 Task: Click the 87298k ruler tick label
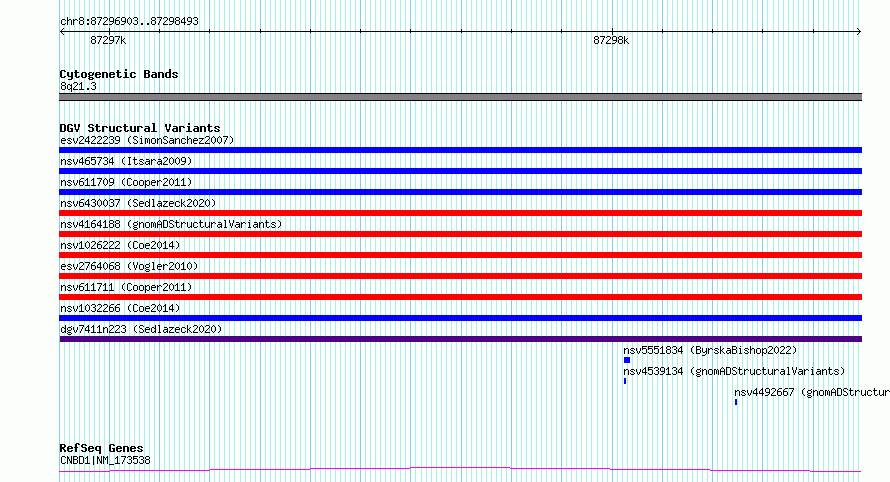[611, 40]
